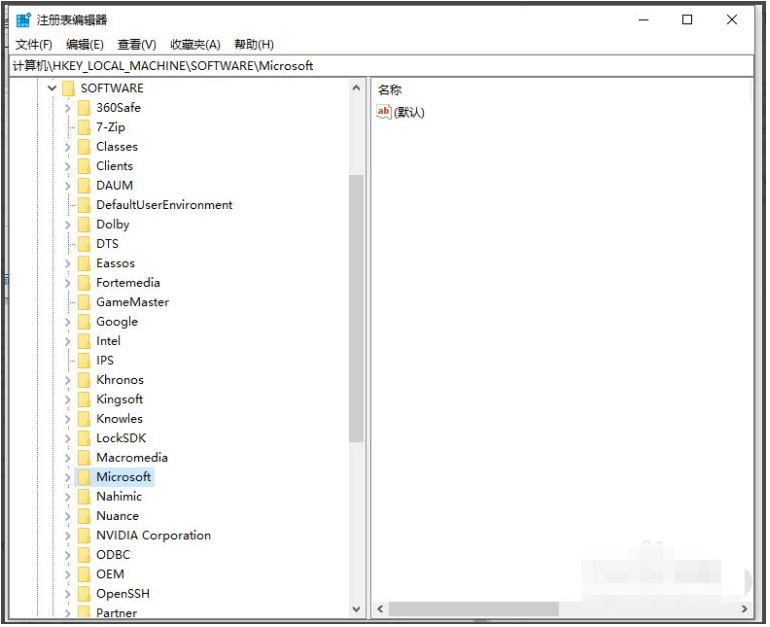Click the Microsoft key folder icon
770x627 pixels.
point(84,477)
